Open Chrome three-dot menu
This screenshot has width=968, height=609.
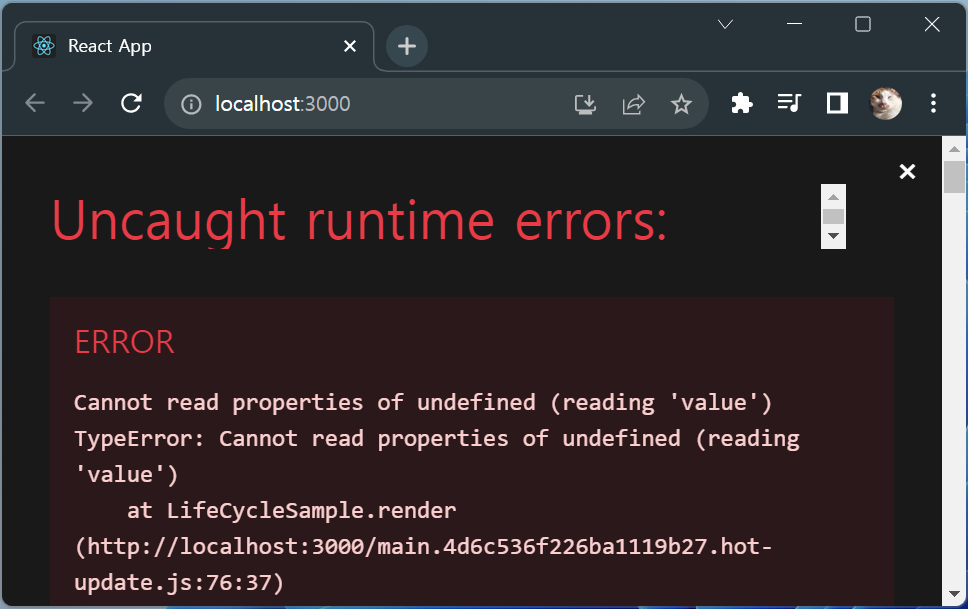933,103
